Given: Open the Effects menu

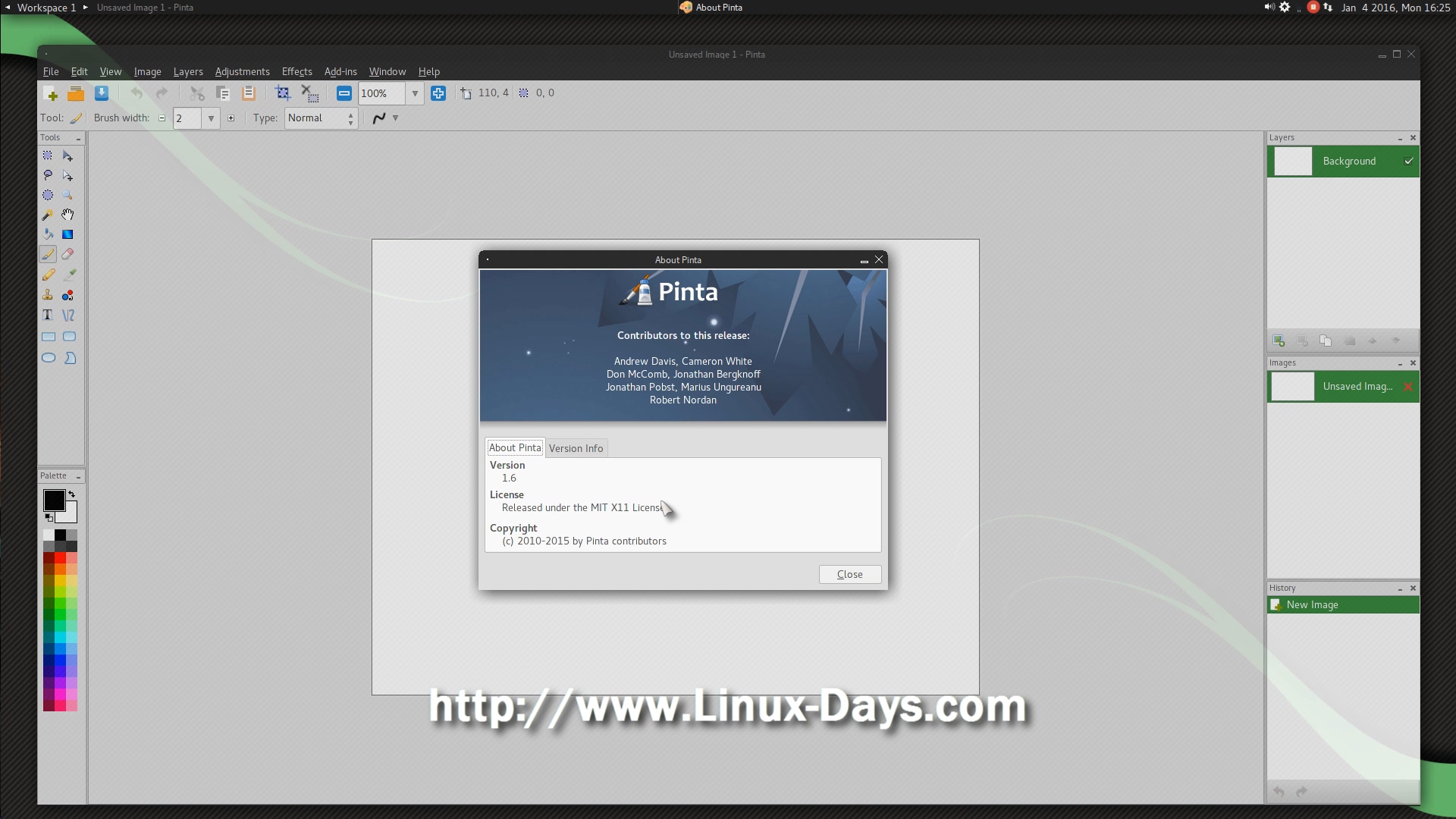Looking at the screenshot, I should click(297, 71).
